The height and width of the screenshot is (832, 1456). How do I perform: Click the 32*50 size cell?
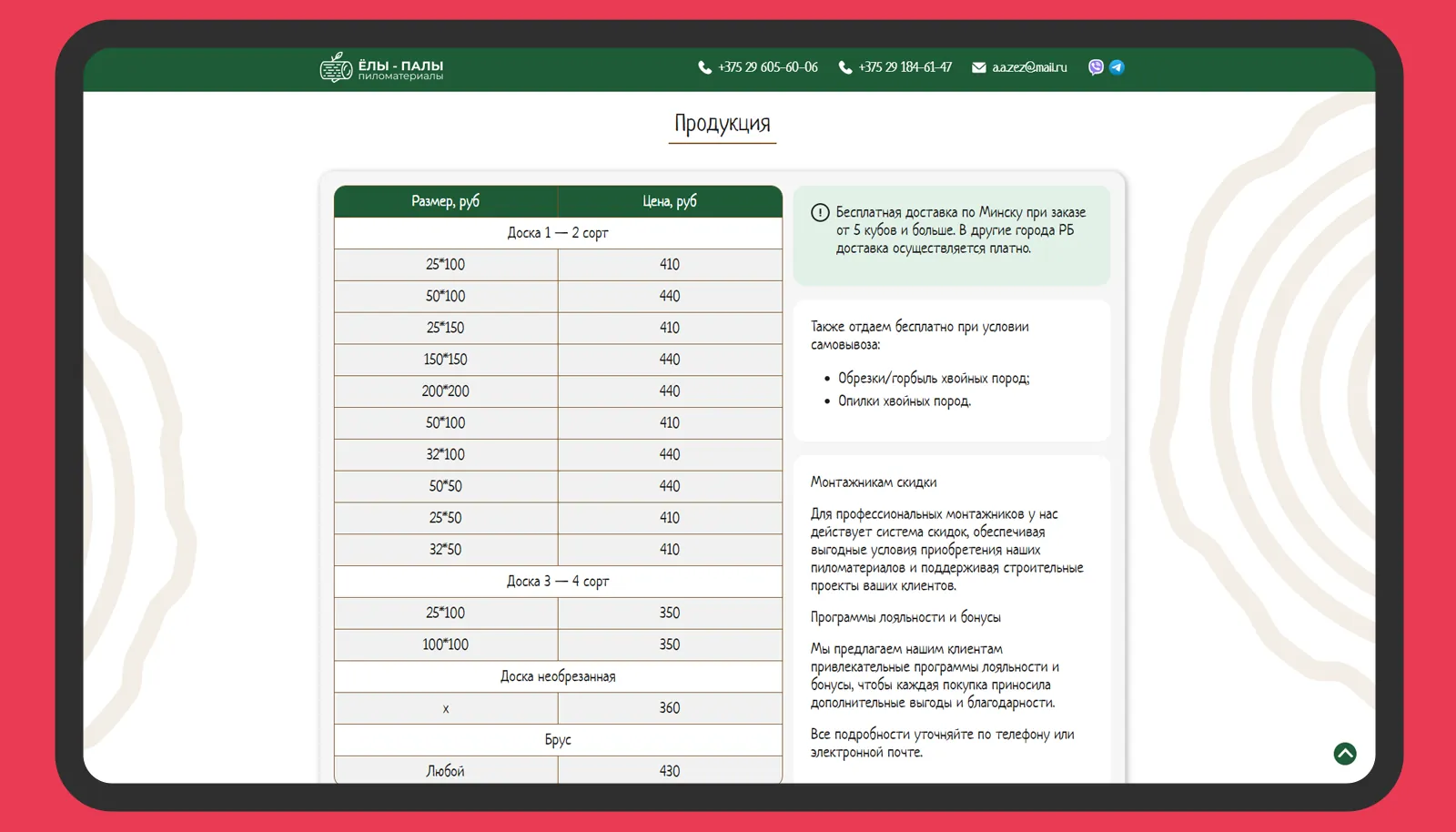click(446, 550)
